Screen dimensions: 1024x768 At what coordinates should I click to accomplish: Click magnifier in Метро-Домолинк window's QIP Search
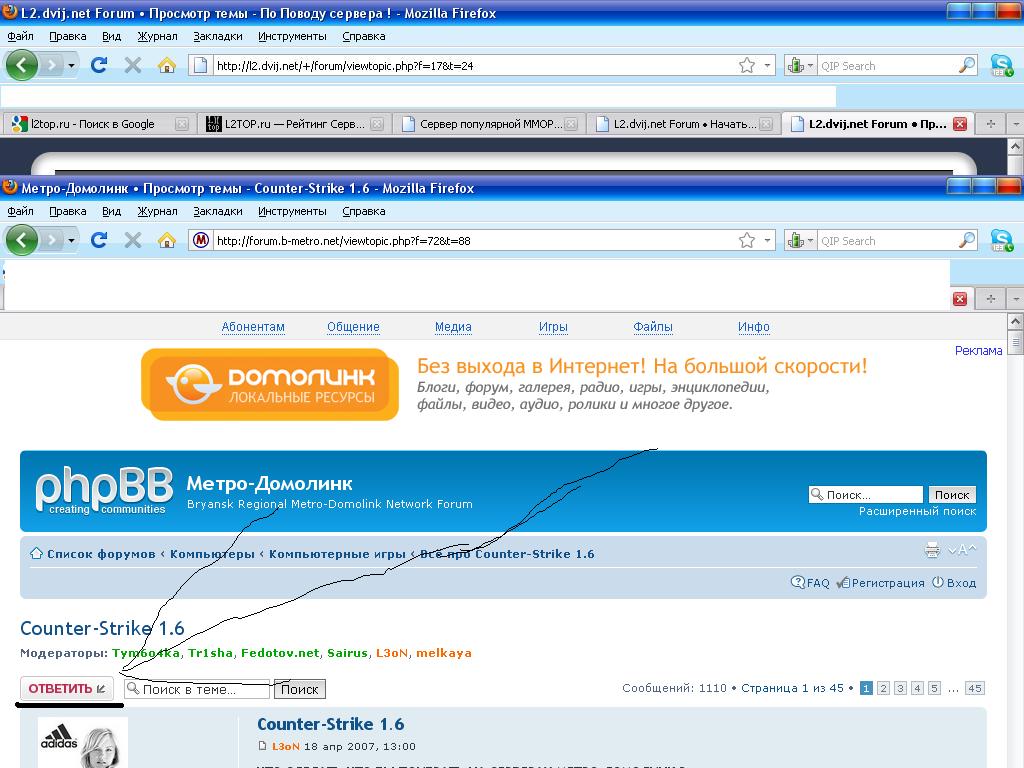tap(967, 240)
